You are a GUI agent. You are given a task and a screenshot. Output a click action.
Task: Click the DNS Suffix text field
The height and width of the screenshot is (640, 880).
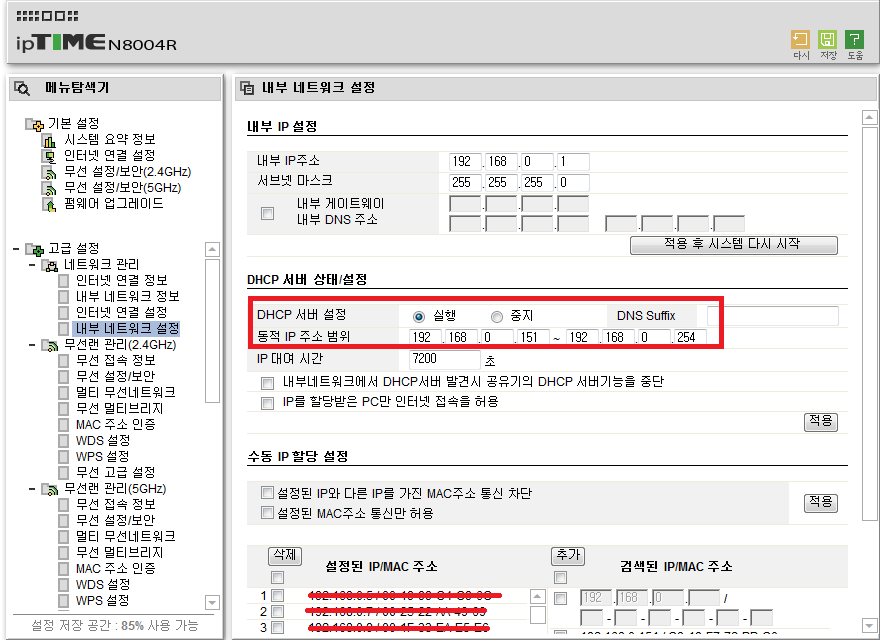(x=773, y=316)
